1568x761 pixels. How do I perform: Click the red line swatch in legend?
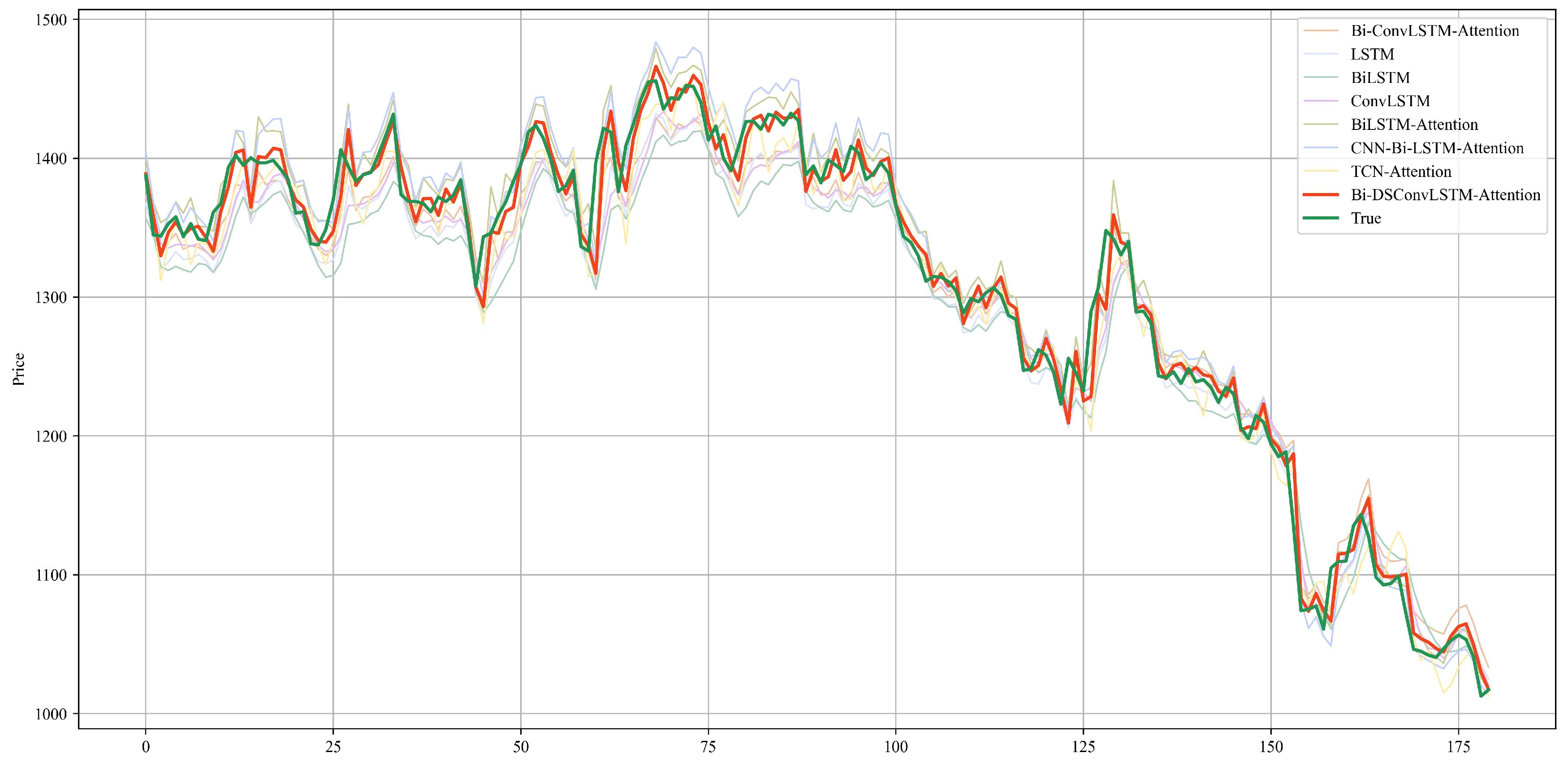click(1320, 195)
